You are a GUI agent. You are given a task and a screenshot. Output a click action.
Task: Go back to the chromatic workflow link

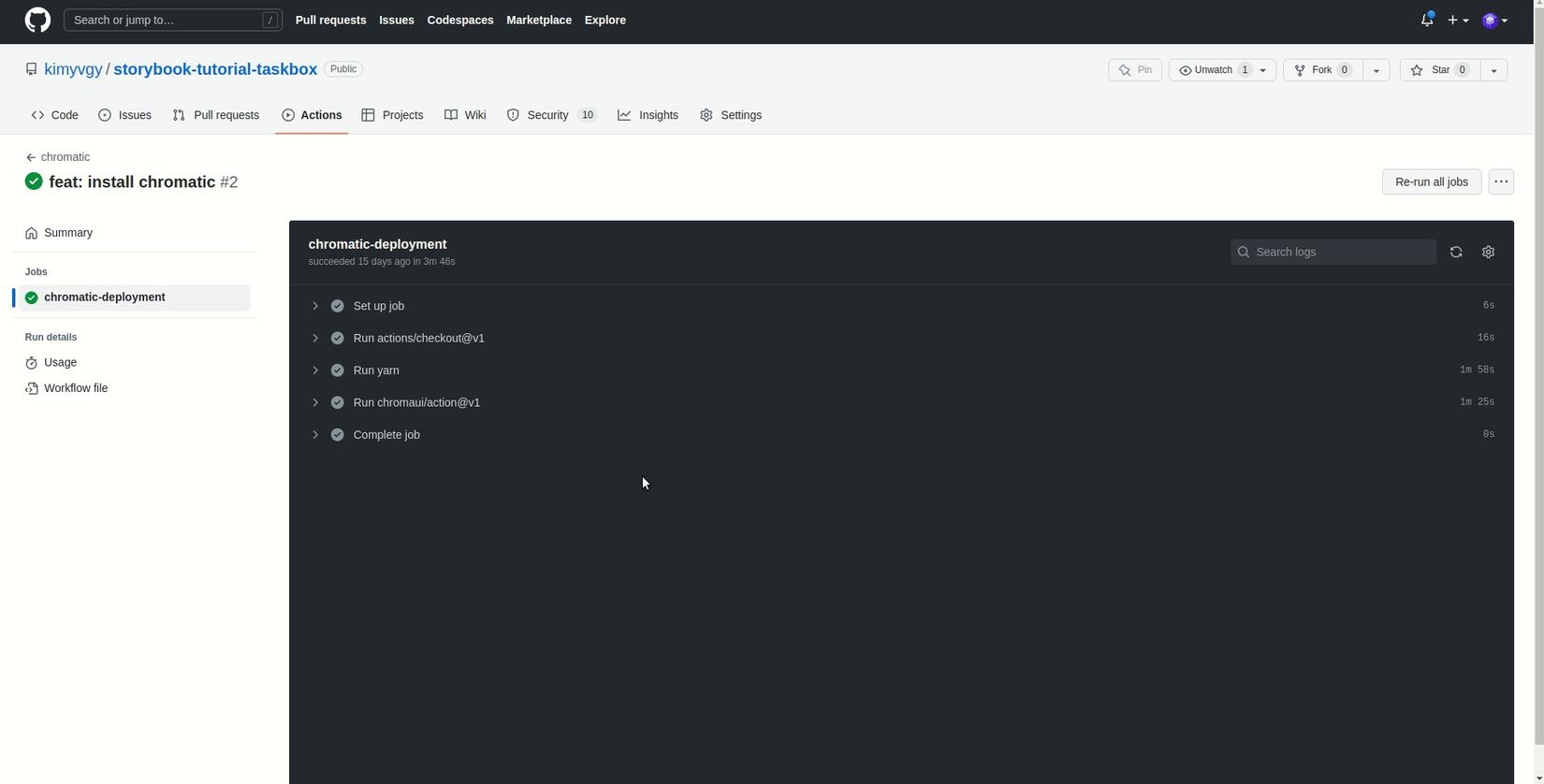pyautogui.click(x=66, y=157)
